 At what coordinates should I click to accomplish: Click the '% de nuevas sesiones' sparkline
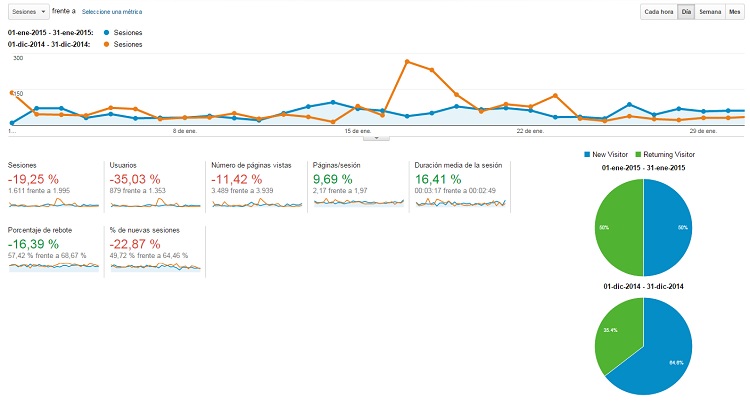tap(155, 265)
